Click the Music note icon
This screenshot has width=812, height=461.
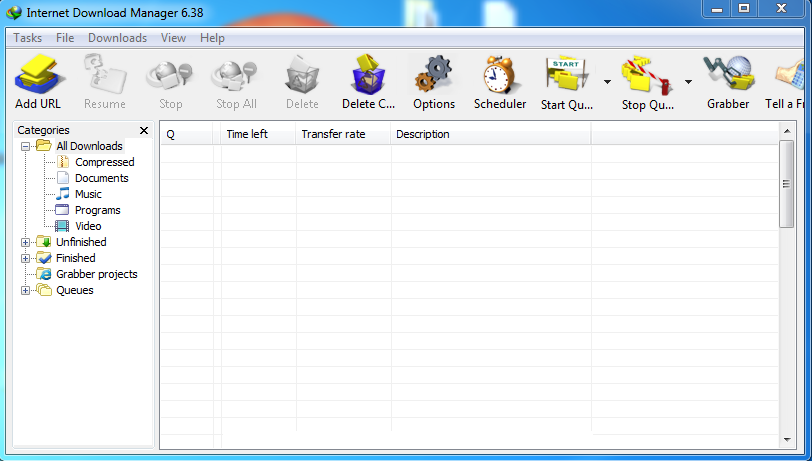click(x=63, y=194)
